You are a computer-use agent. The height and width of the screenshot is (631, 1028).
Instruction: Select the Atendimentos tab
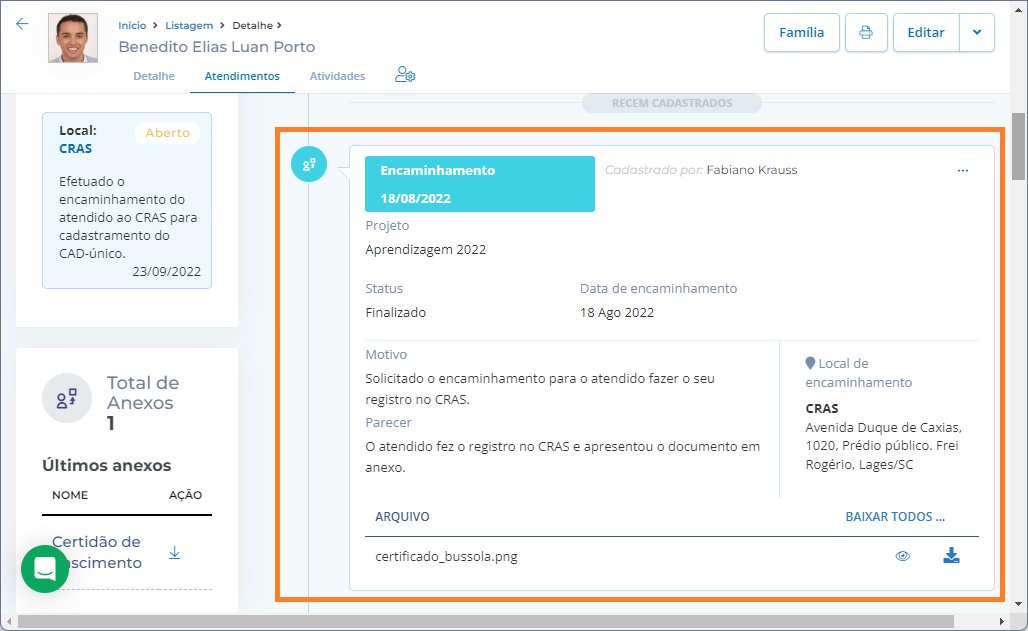242,76
